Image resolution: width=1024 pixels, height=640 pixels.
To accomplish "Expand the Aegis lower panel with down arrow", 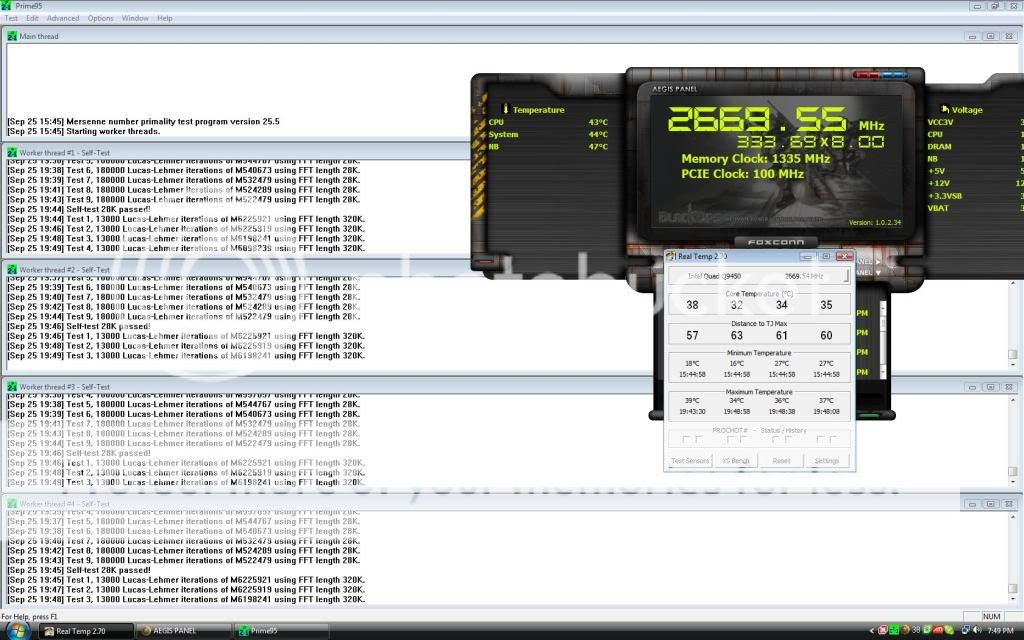I will [x=879, y=272].
